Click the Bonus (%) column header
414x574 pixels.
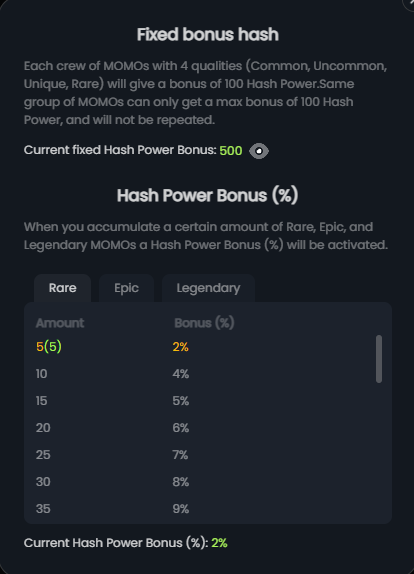[x=204, y=323]
